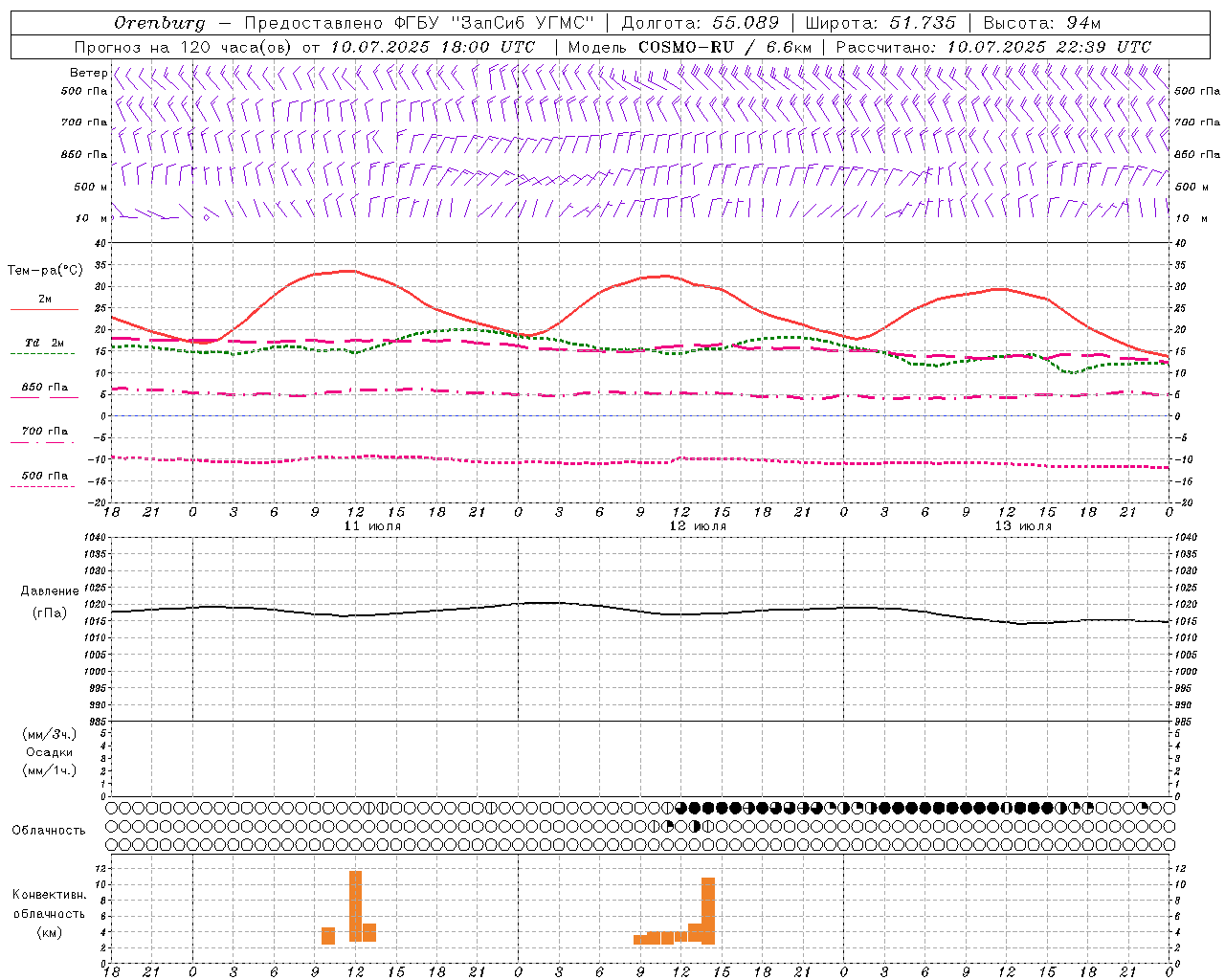Click the "Ветер" wind panel label
This screenshot has width=1225, height=980.
point(88,73)
